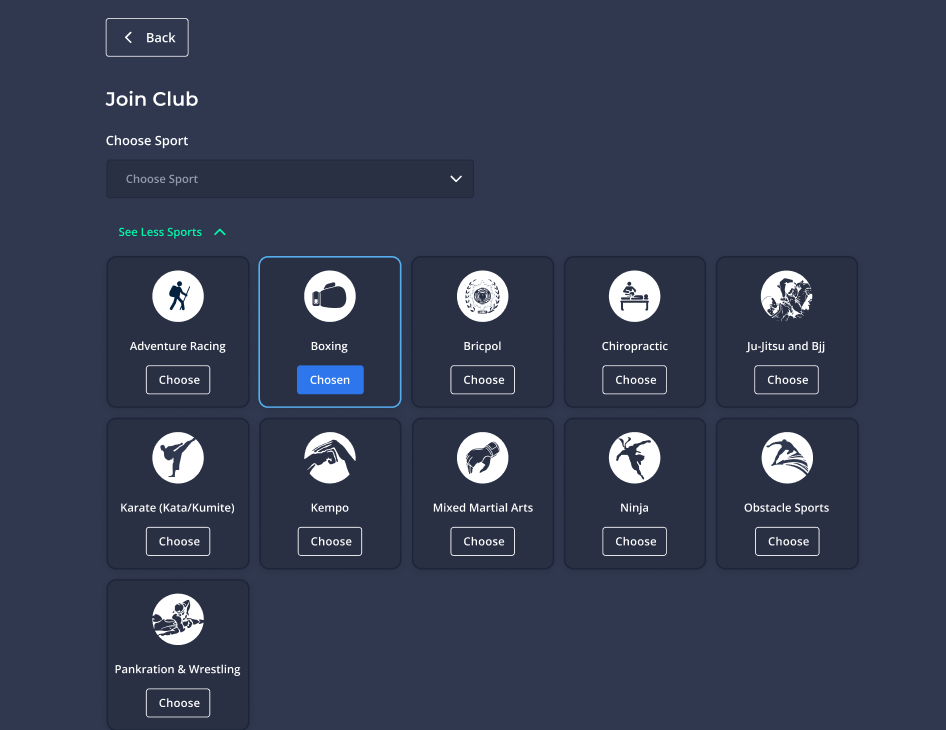The height and width of the screenshot is (730, 946).
Task: Click the Choose Sport field label
Action: (147, 141)
